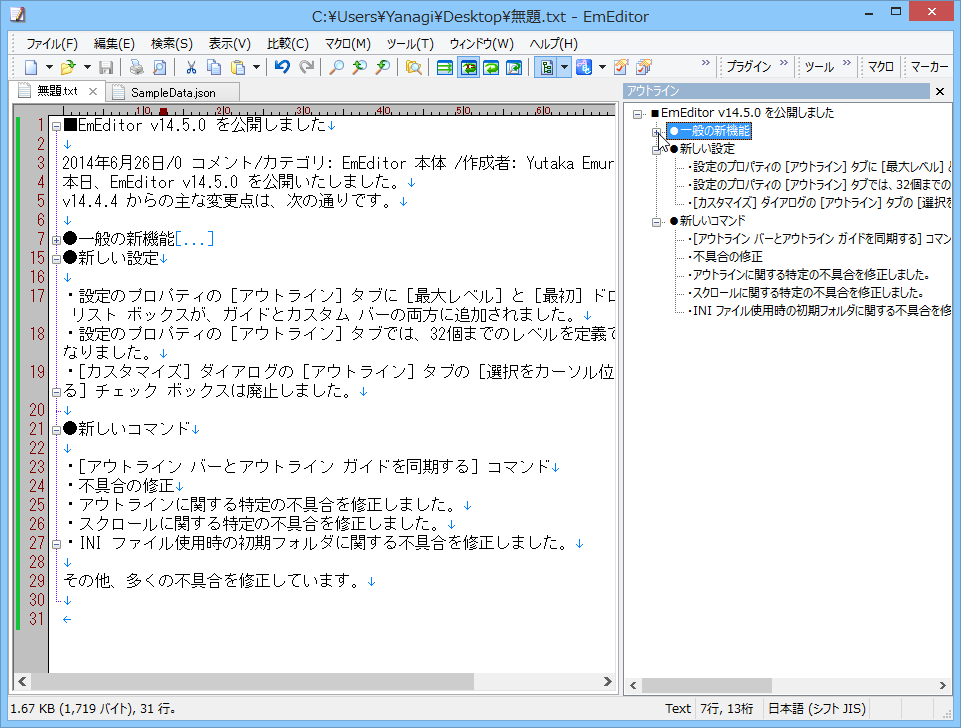The height and width of the screenshot is (728, 961).
Task: Collapse the EmEditor v14.5.0 root outline node
Action: (638, 114)
